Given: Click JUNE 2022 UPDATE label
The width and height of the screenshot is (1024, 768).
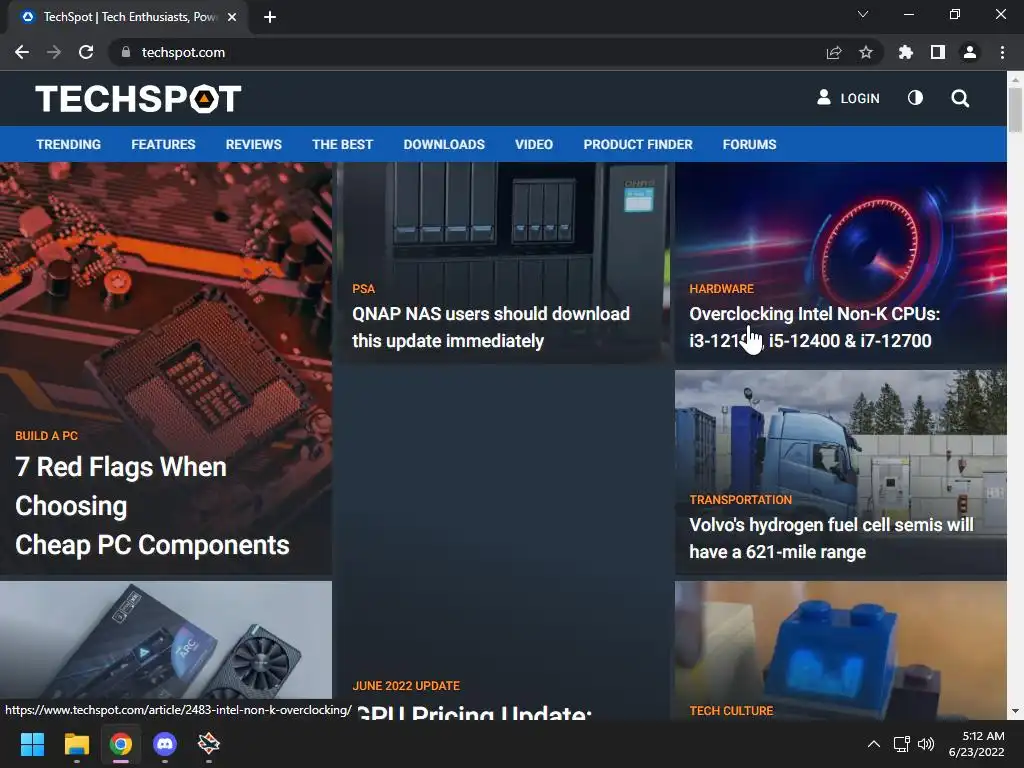Looking at the screenshot, I should [x=406, y=686].
